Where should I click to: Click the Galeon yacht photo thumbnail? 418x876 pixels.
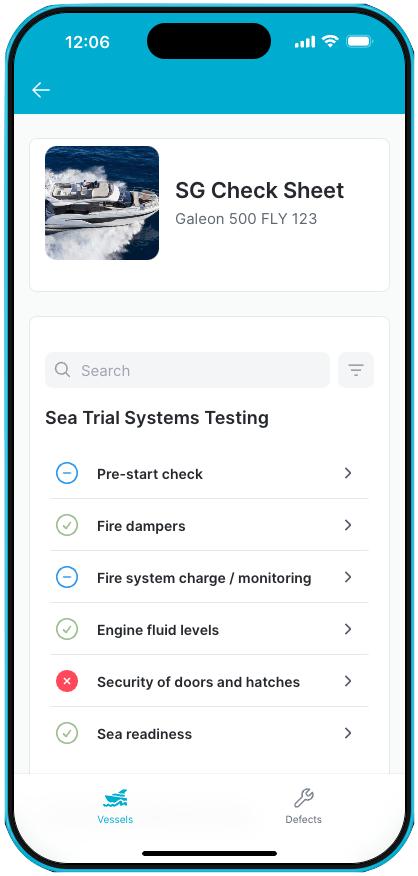(x=102, y=203)
